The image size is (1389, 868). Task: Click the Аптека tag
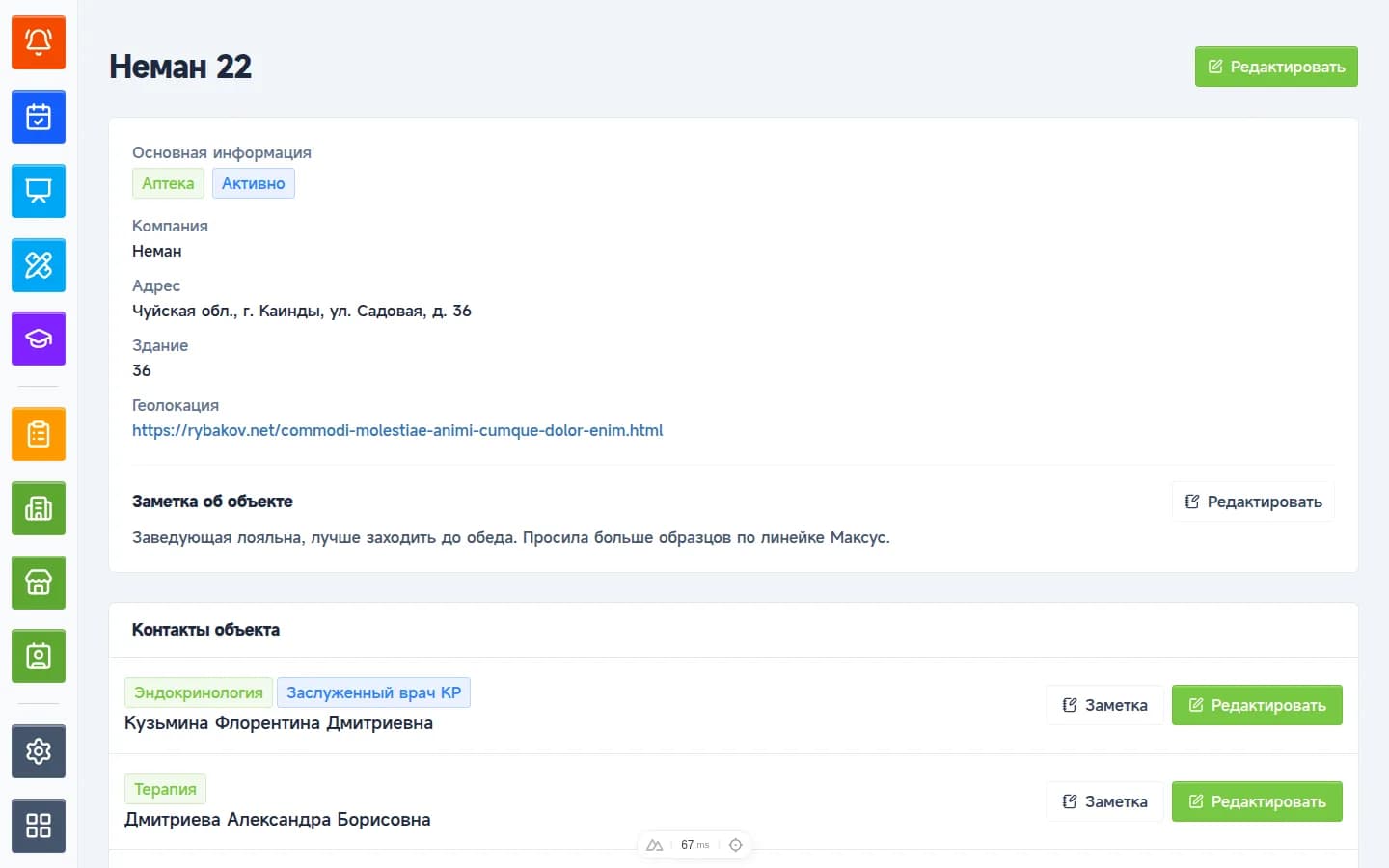[168, 183]
